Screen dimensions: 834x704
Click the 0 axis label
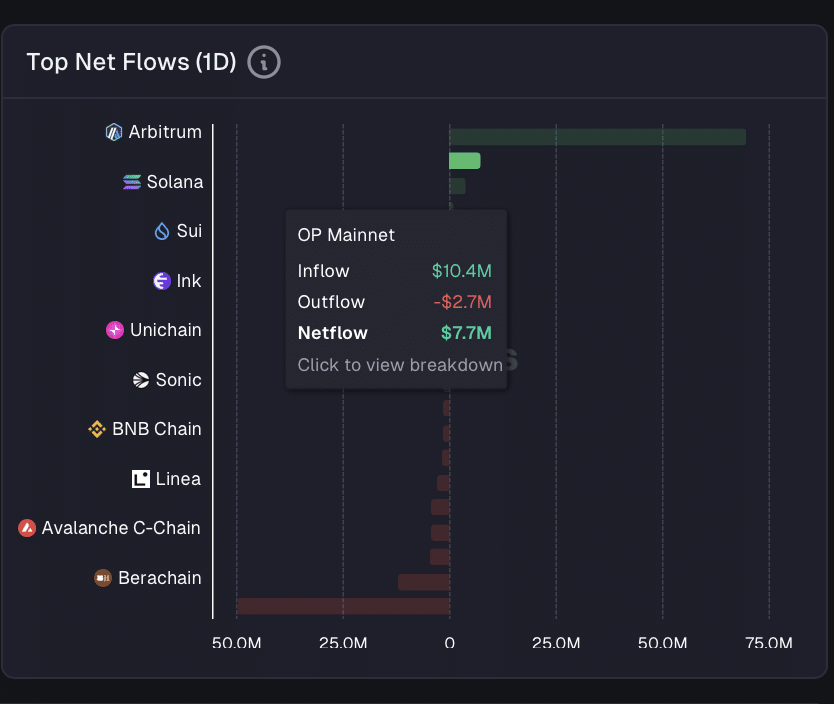450,643
